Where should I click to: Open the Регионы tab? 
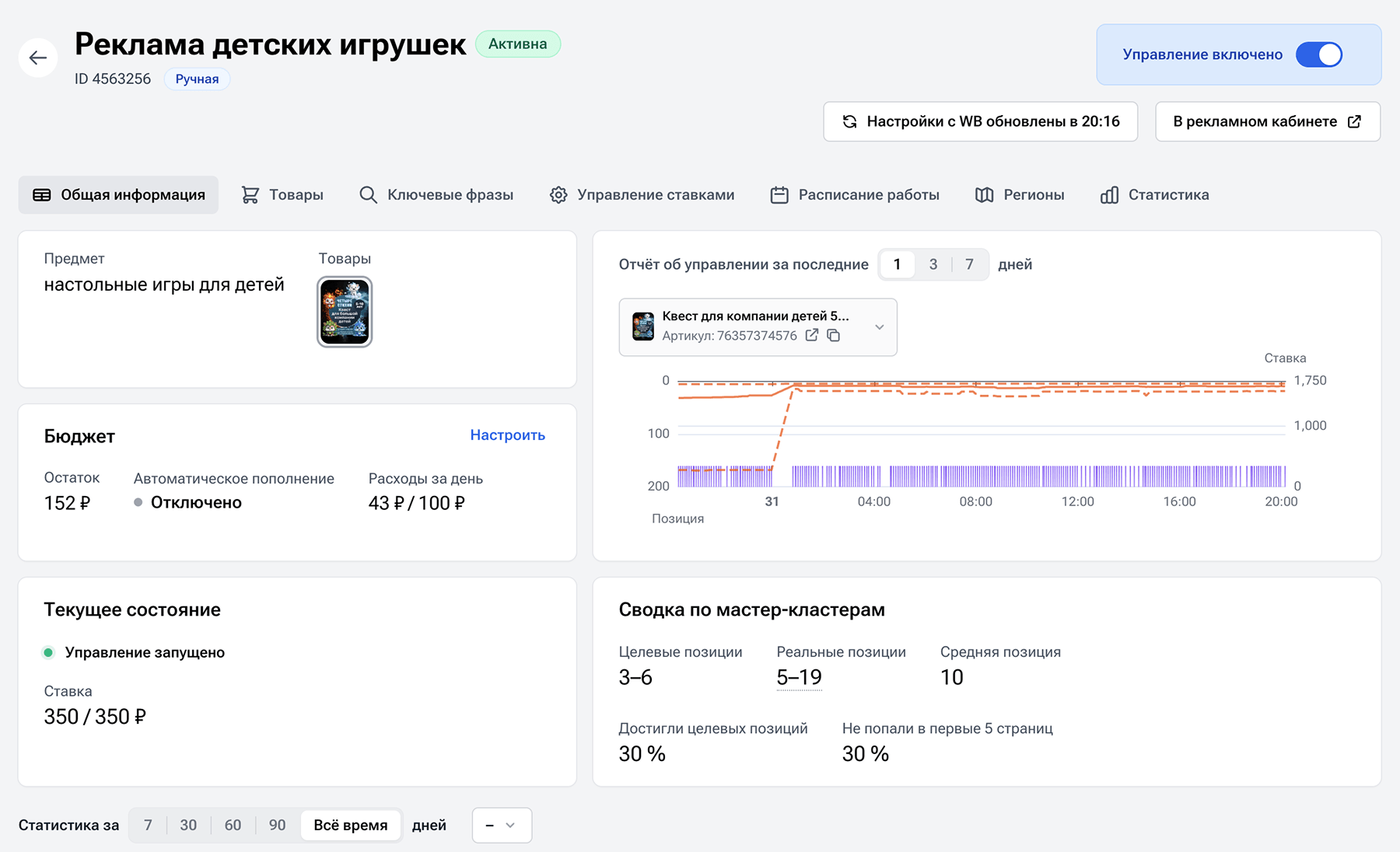(1020, 195)
